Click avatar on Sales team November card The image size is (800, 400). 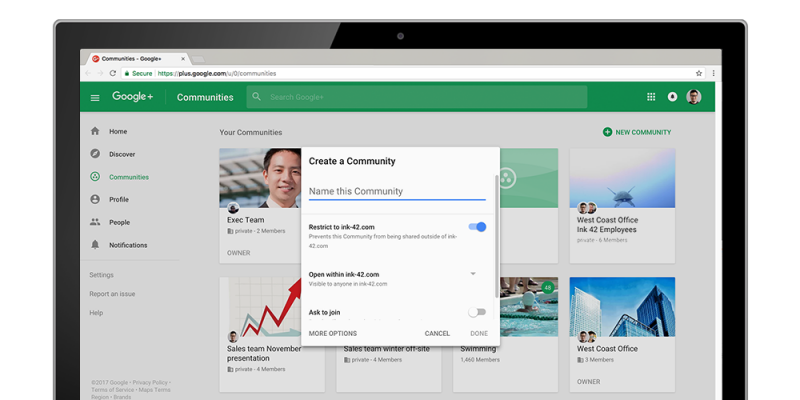[x=233, y=337]
